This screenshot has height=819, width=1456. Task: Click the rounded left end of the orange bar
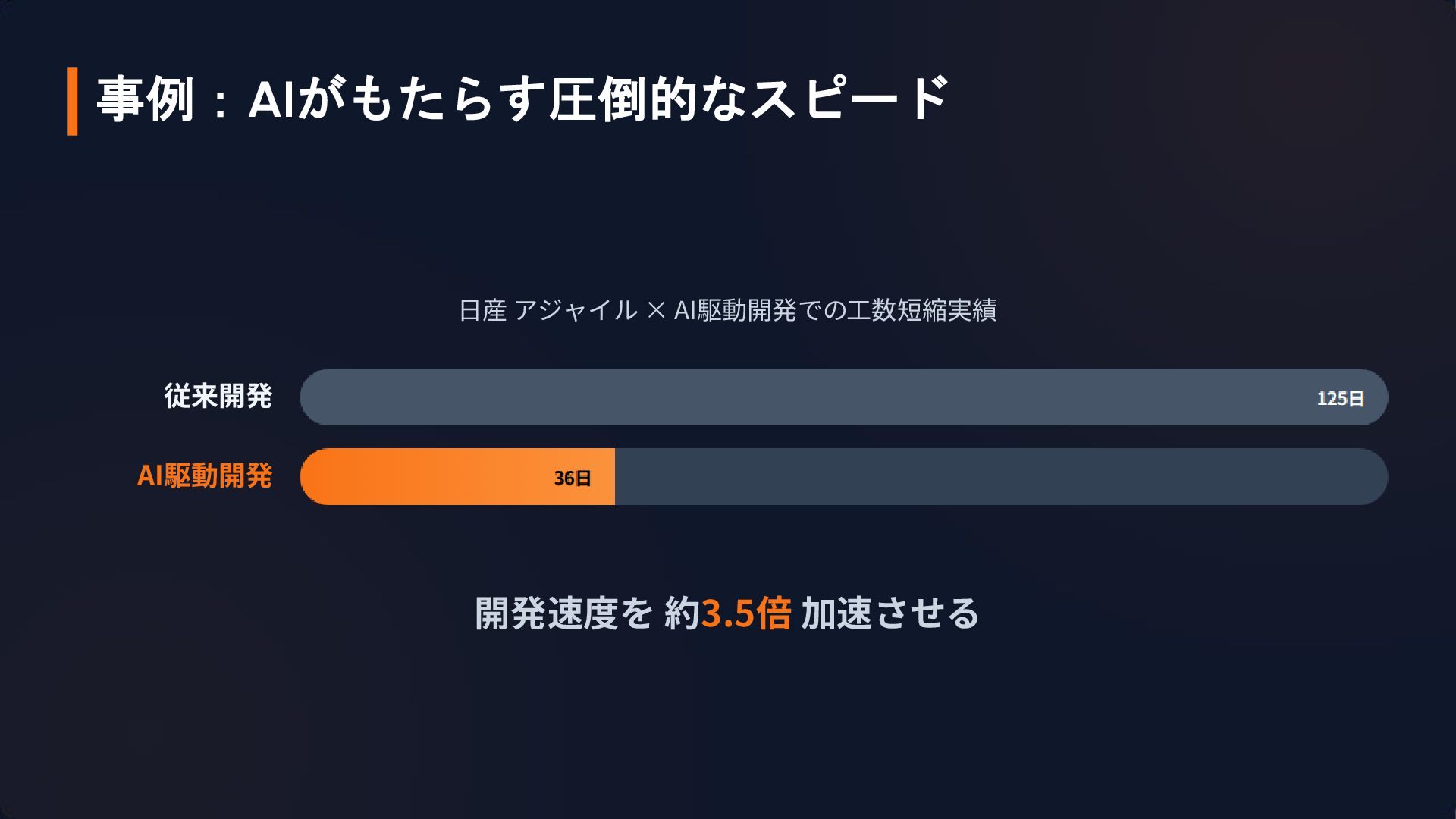(x=315, y=476)
